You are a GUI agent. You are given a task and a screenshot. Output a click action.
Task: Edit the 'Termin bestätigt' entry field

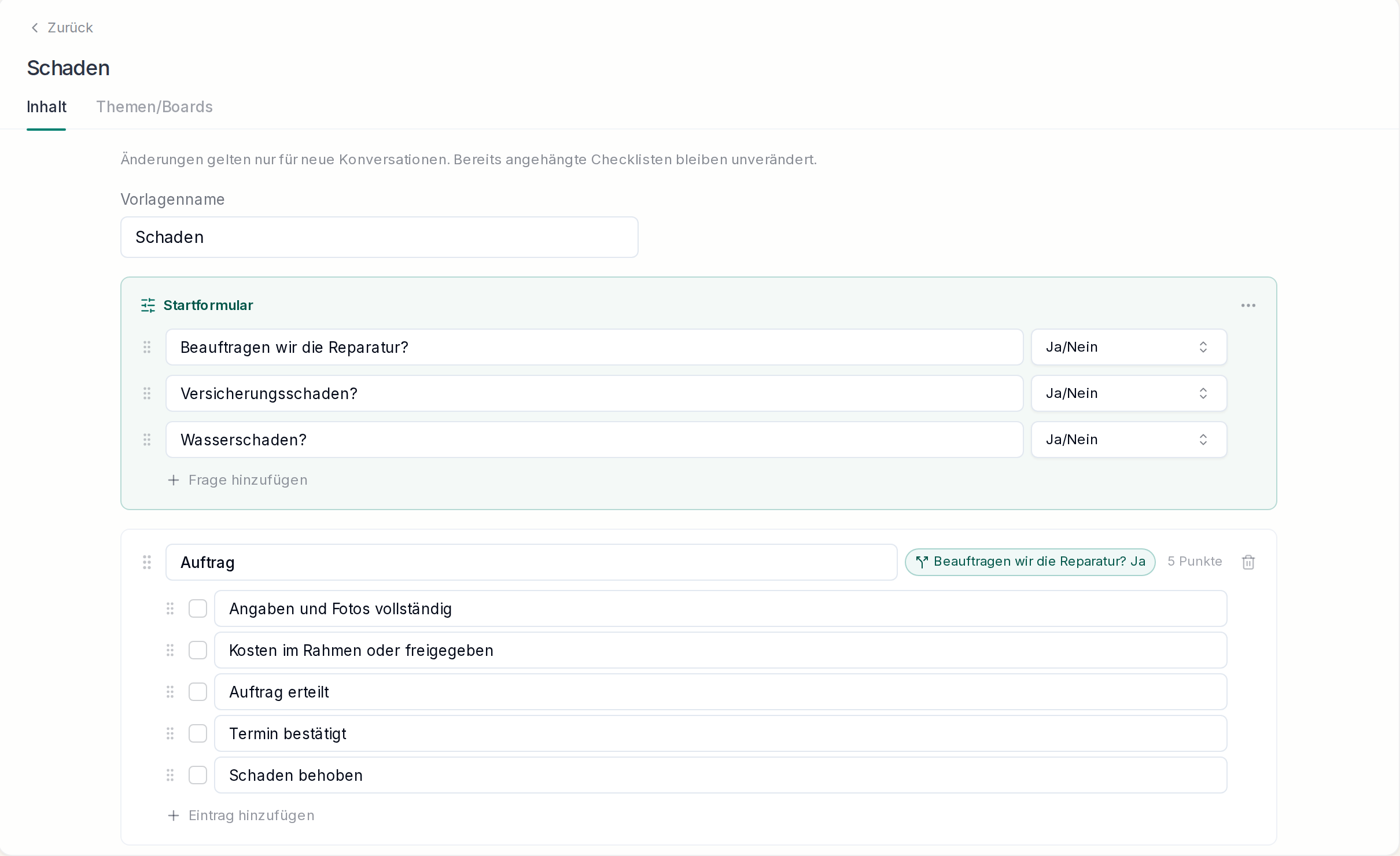click(x=721, y=733)
